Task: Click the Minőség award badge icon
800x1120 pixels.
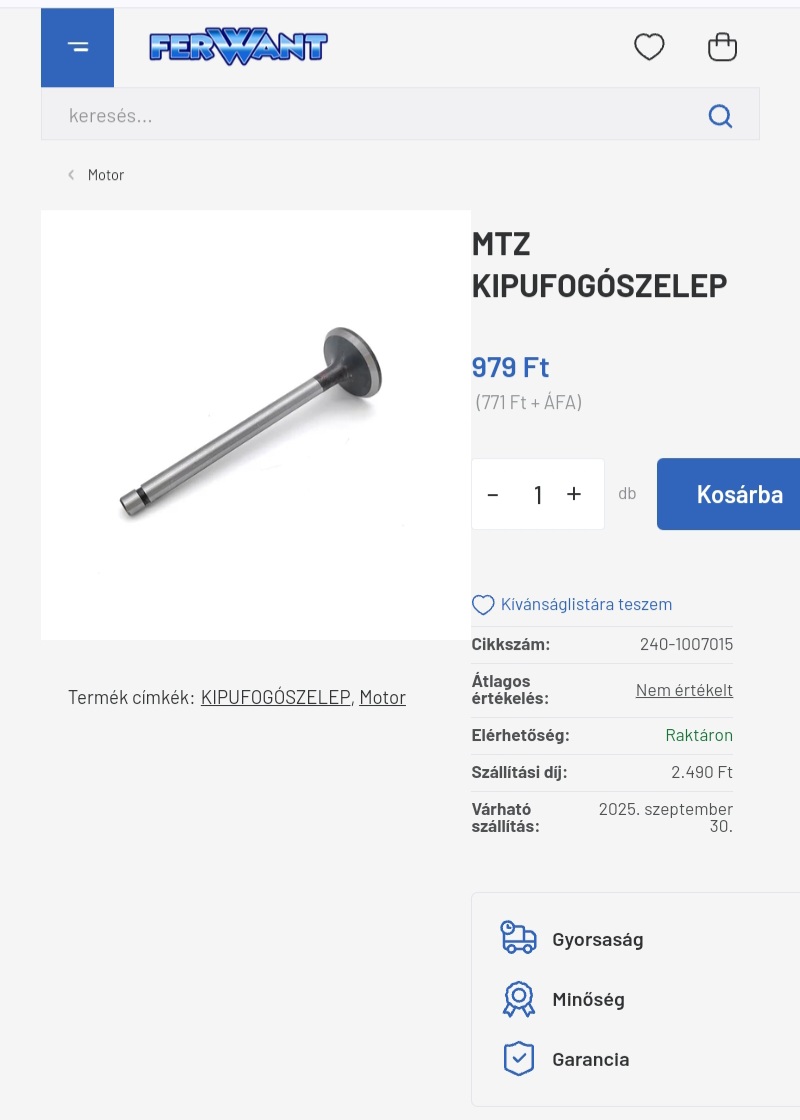Action: pyautogui.click(x=518, y=999)
